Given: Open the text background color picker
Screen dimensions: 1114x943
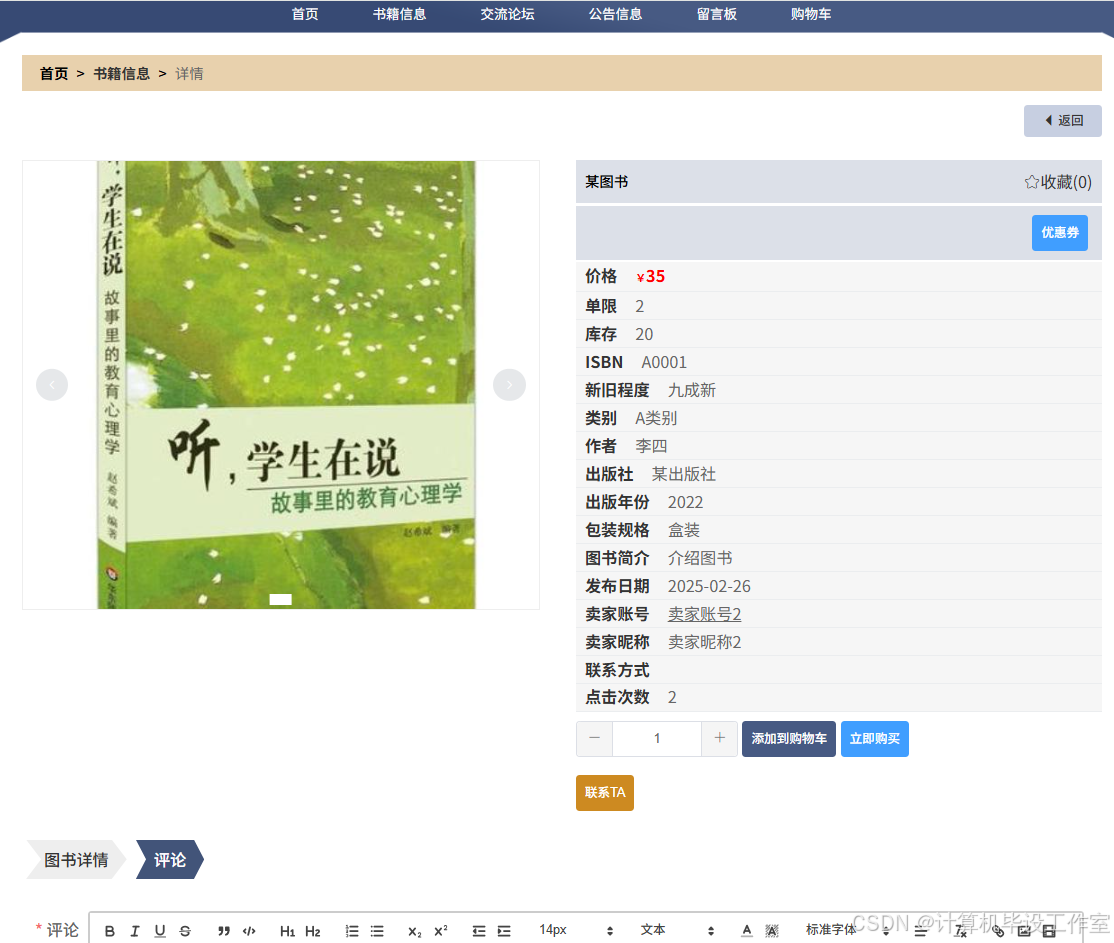Looking at the screenshot, I should 772,931.
